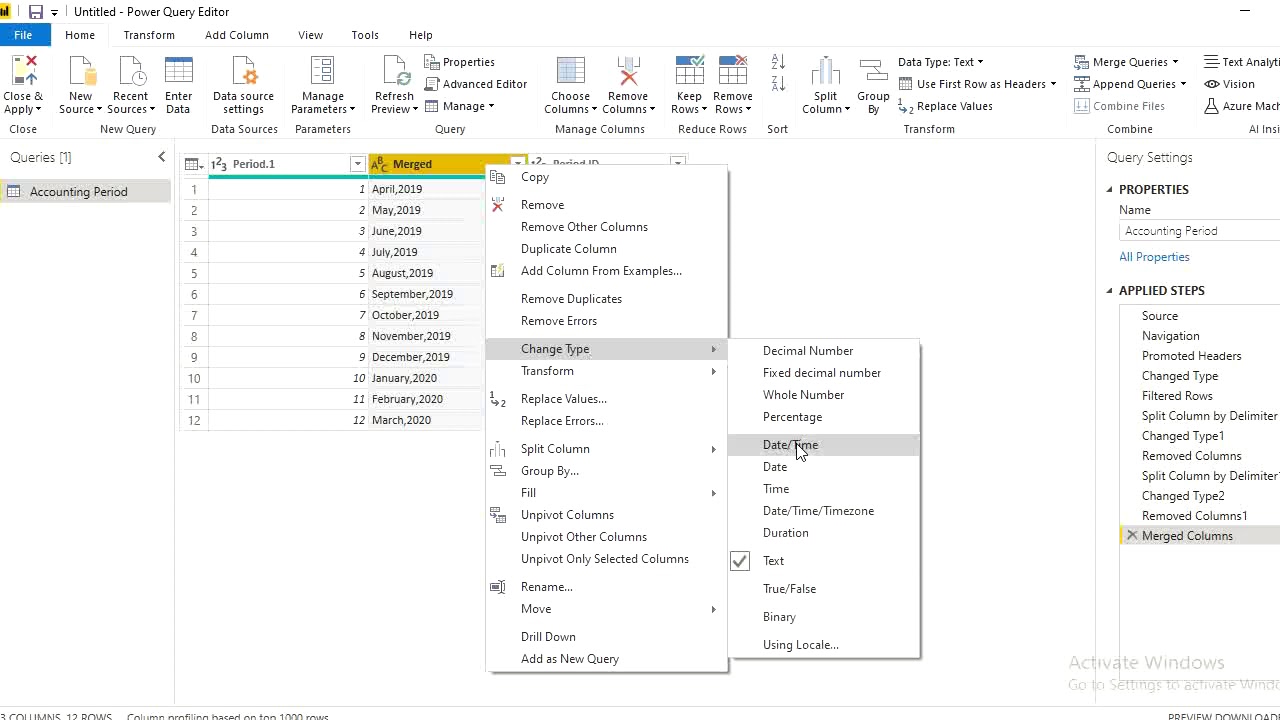Click Unpivot Columns in context menu

click(607, 515)
